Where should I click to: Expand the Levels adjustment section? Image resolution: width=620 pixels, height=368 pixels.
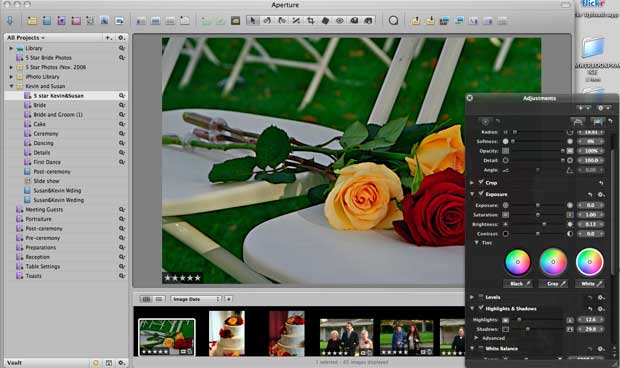pos(472,297)
